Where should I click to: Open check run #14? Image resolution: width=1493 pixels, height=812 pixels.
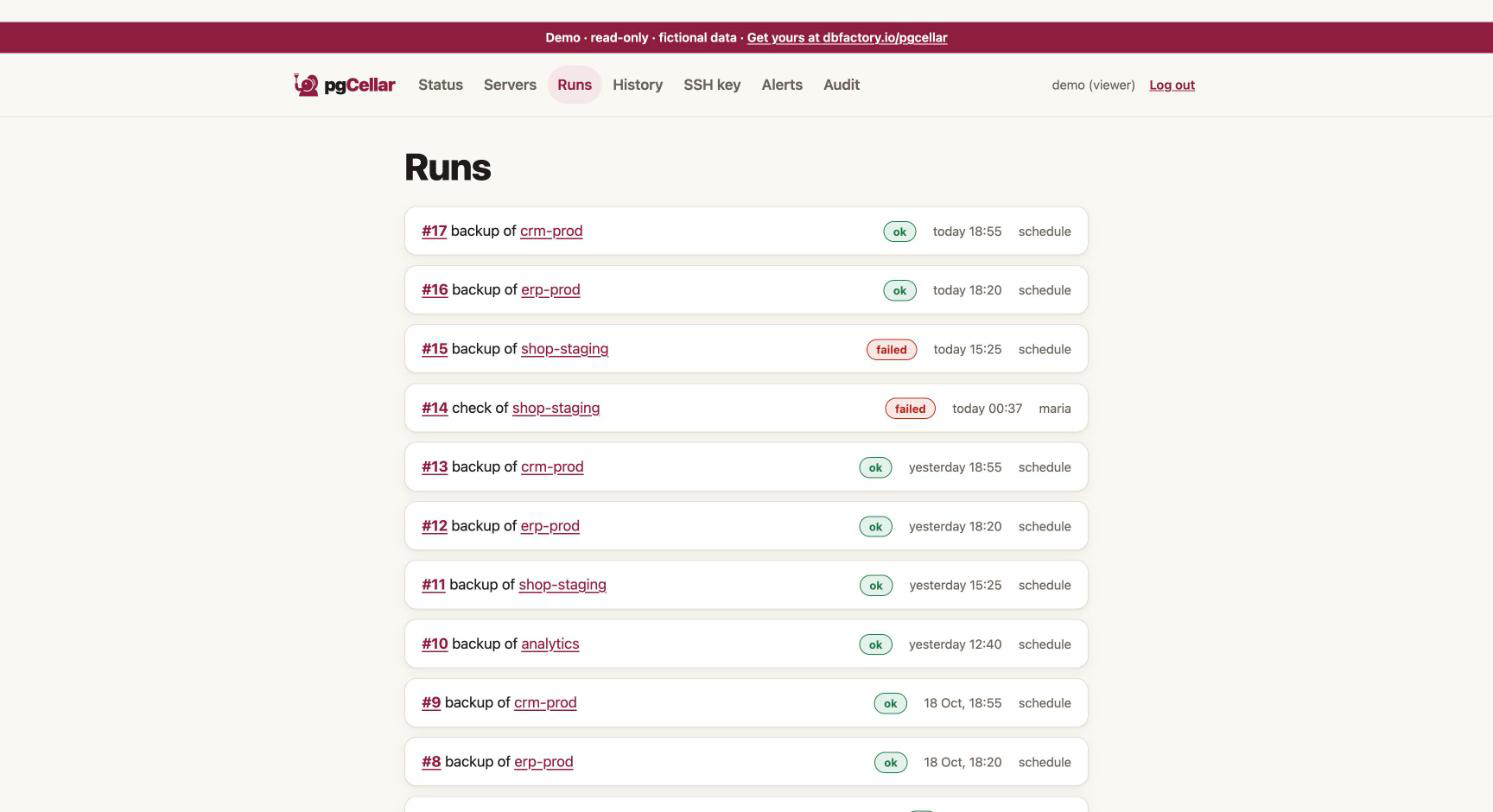435,408
